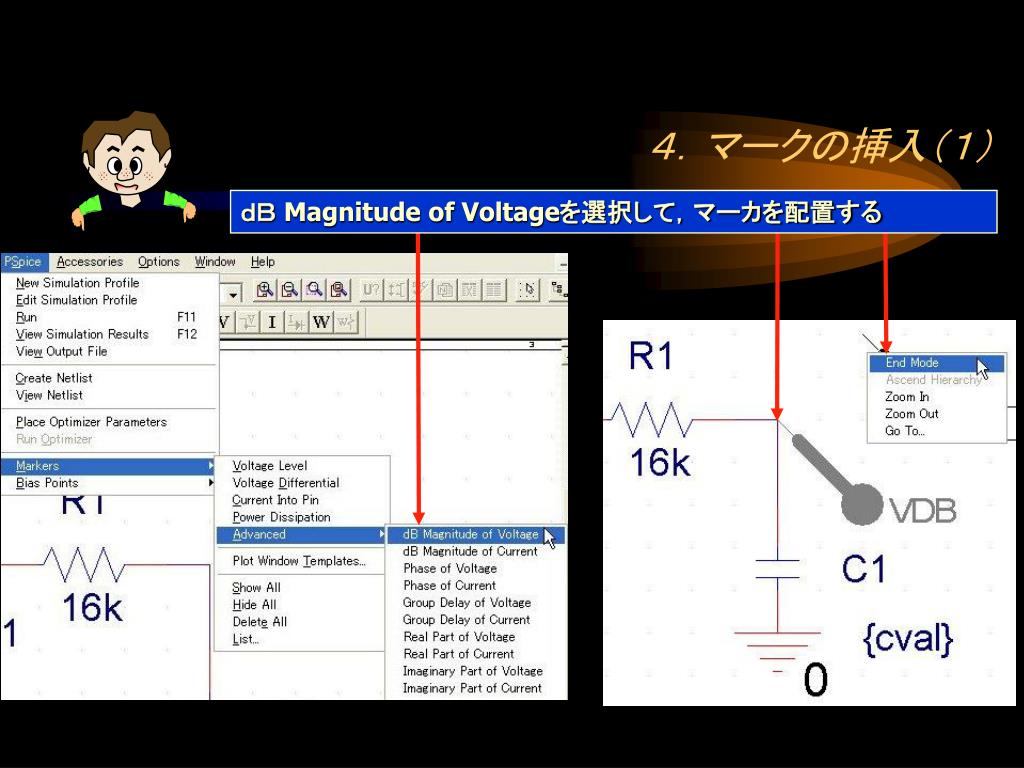Click the current-on-selected-part toggle icon
This screenshot has height=768, width=1024.
point(296,322)
